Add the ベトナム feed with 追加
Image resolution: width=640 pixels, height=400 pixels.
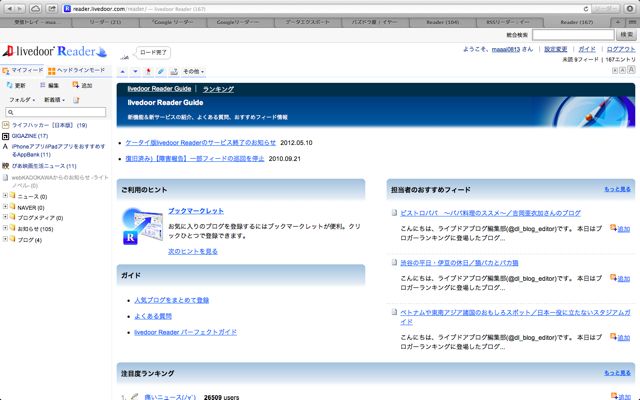coord(620,337)
